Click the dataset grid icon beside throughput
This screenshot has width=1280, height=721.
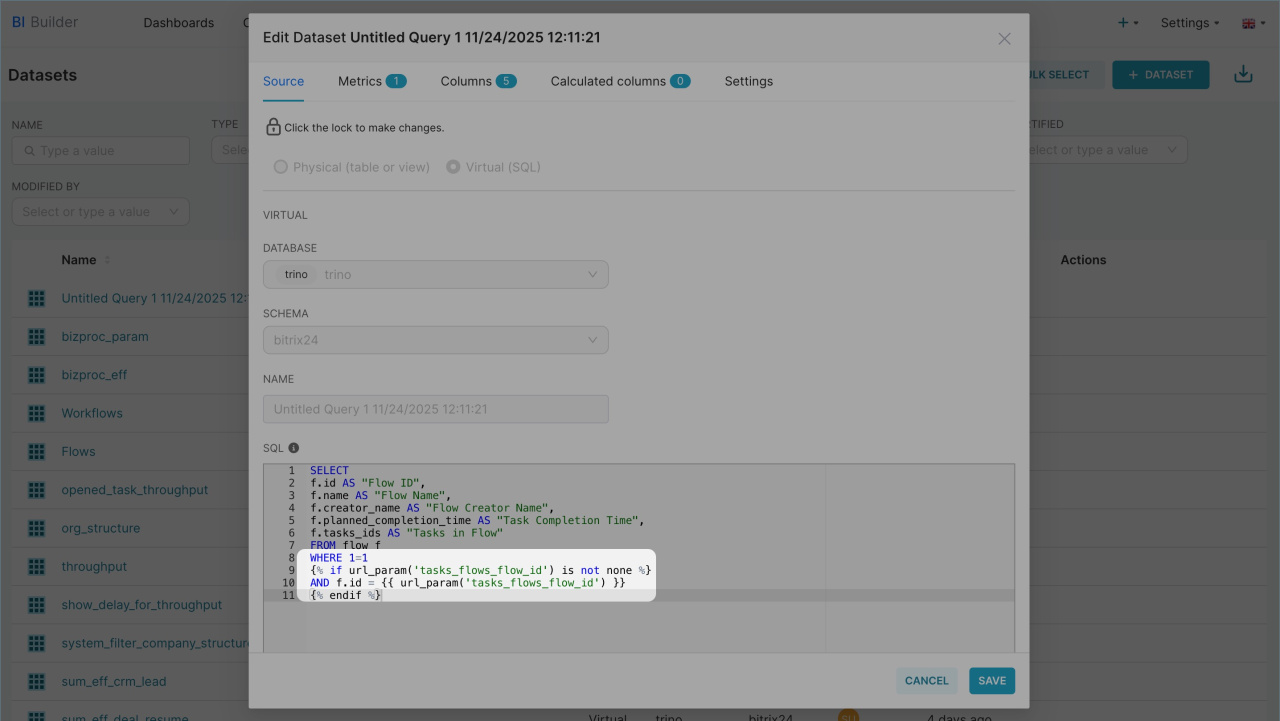(37, 567)
